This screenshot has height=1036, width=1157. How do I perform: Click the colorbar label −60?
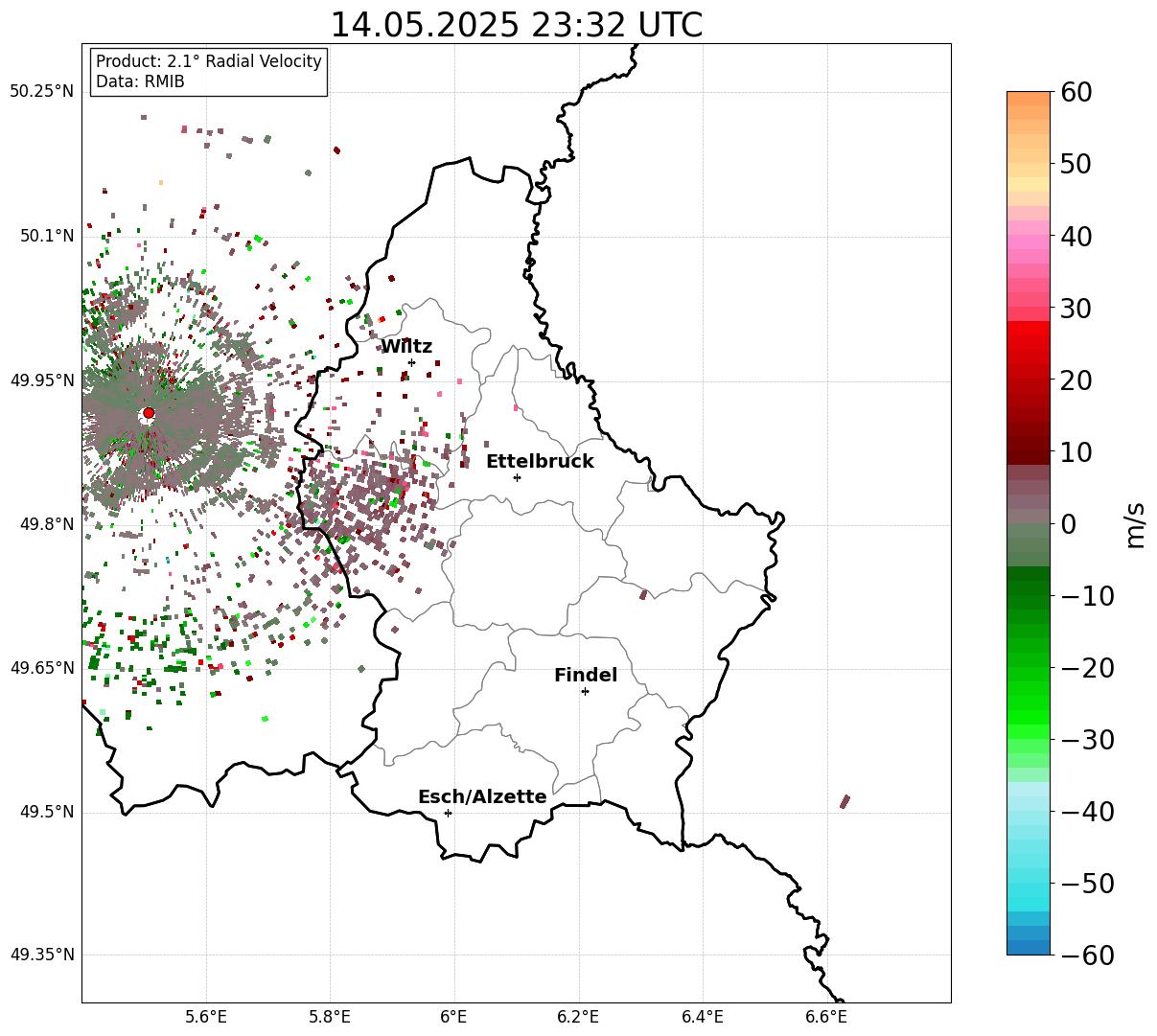point(1087,955)
